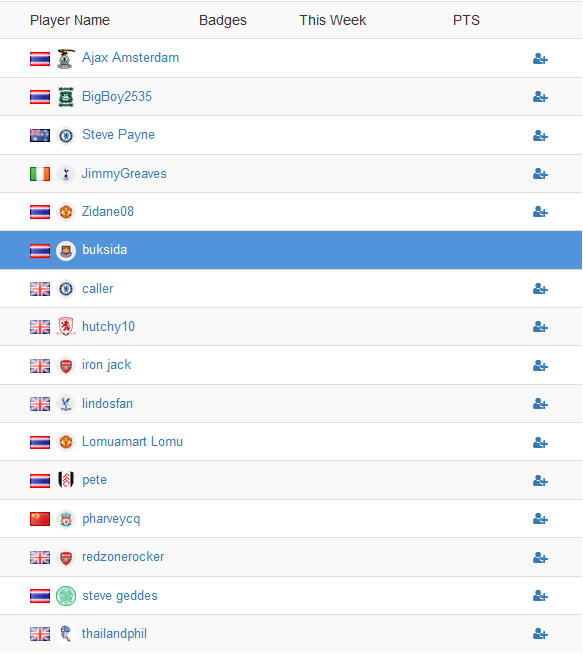Click the Badges column header
The height and width of the screenshot is (664, 583).
[x=223, y=20]
